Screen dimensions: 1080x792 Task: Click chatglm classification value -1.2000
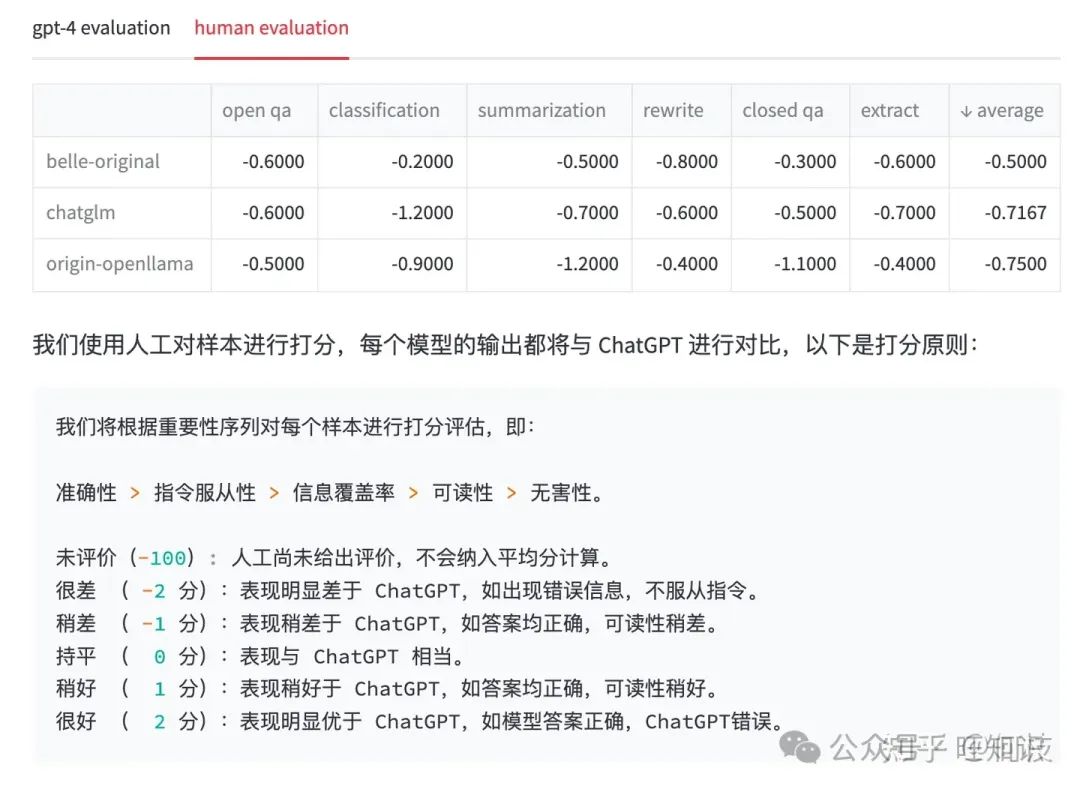pos(422,212)
